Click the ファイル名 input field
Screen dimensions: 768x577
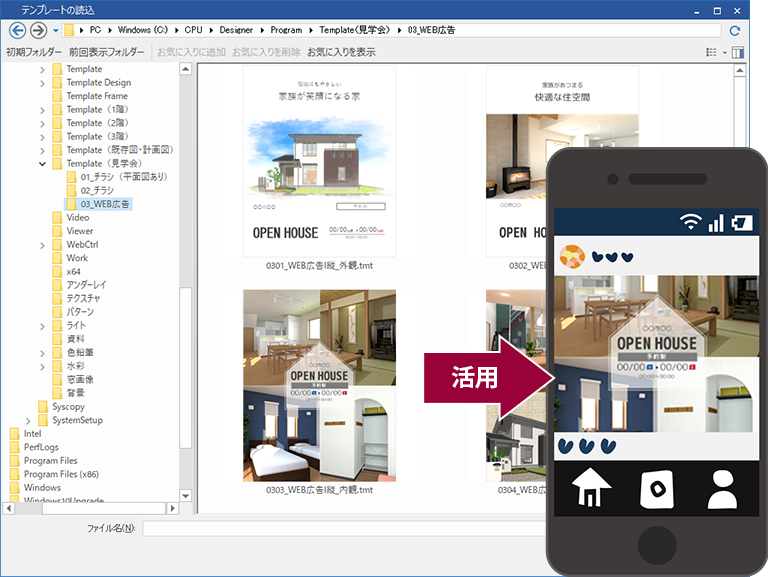tap(344, 529)
